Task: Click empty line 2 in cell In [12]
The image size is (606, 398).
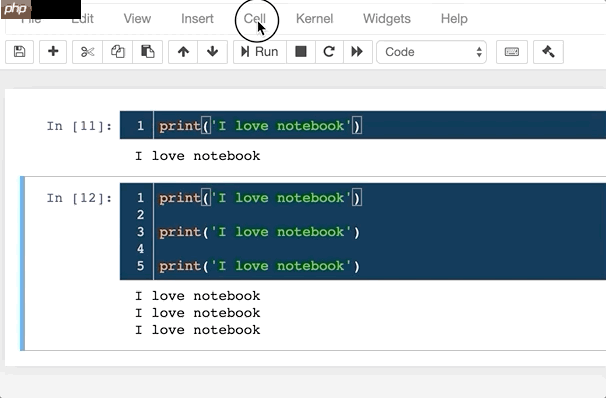Action: [380, 215]
